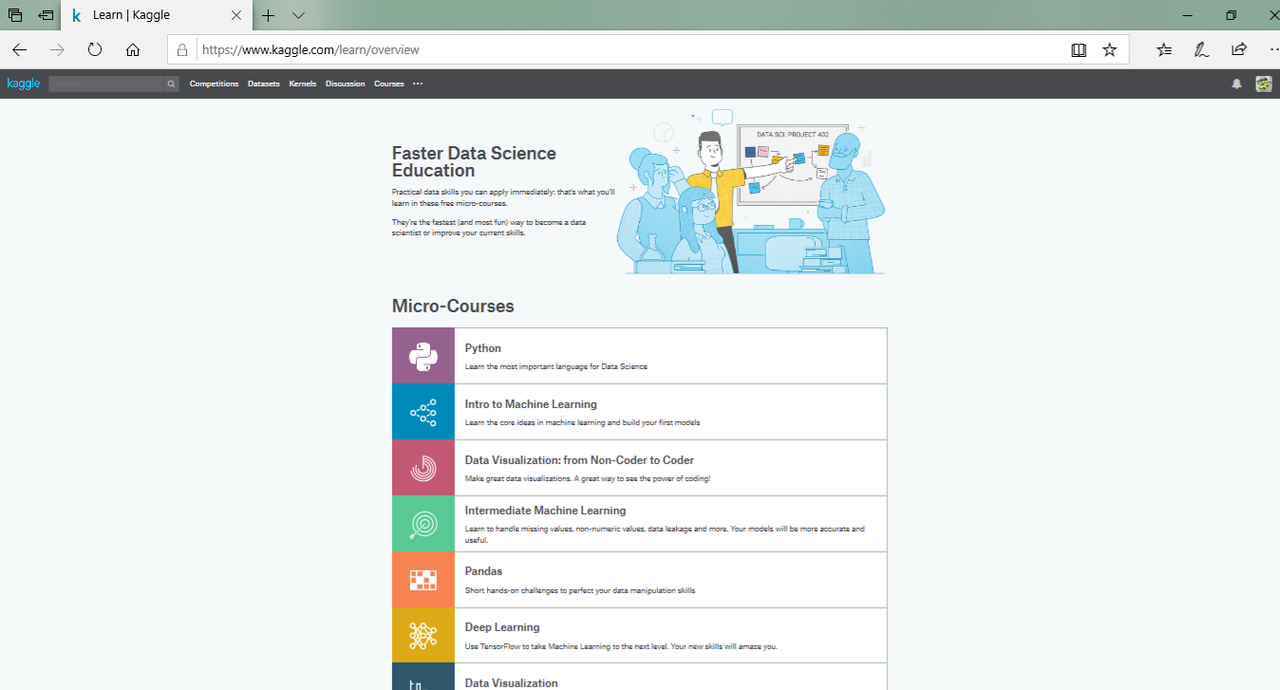Screen dimensions: 1280x690
Task: Open the notifications bell
Action: coord(1237,84)
